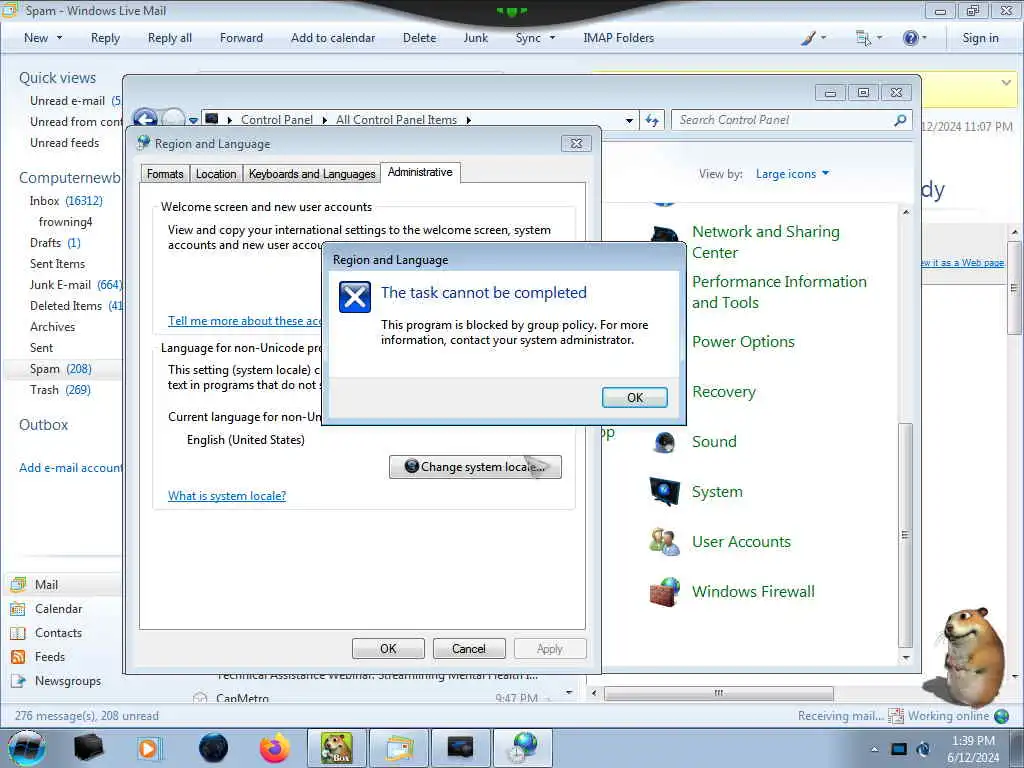
Task: Click the Windows Firewall brick-wall icon
Action: click(x=665, y=592)
